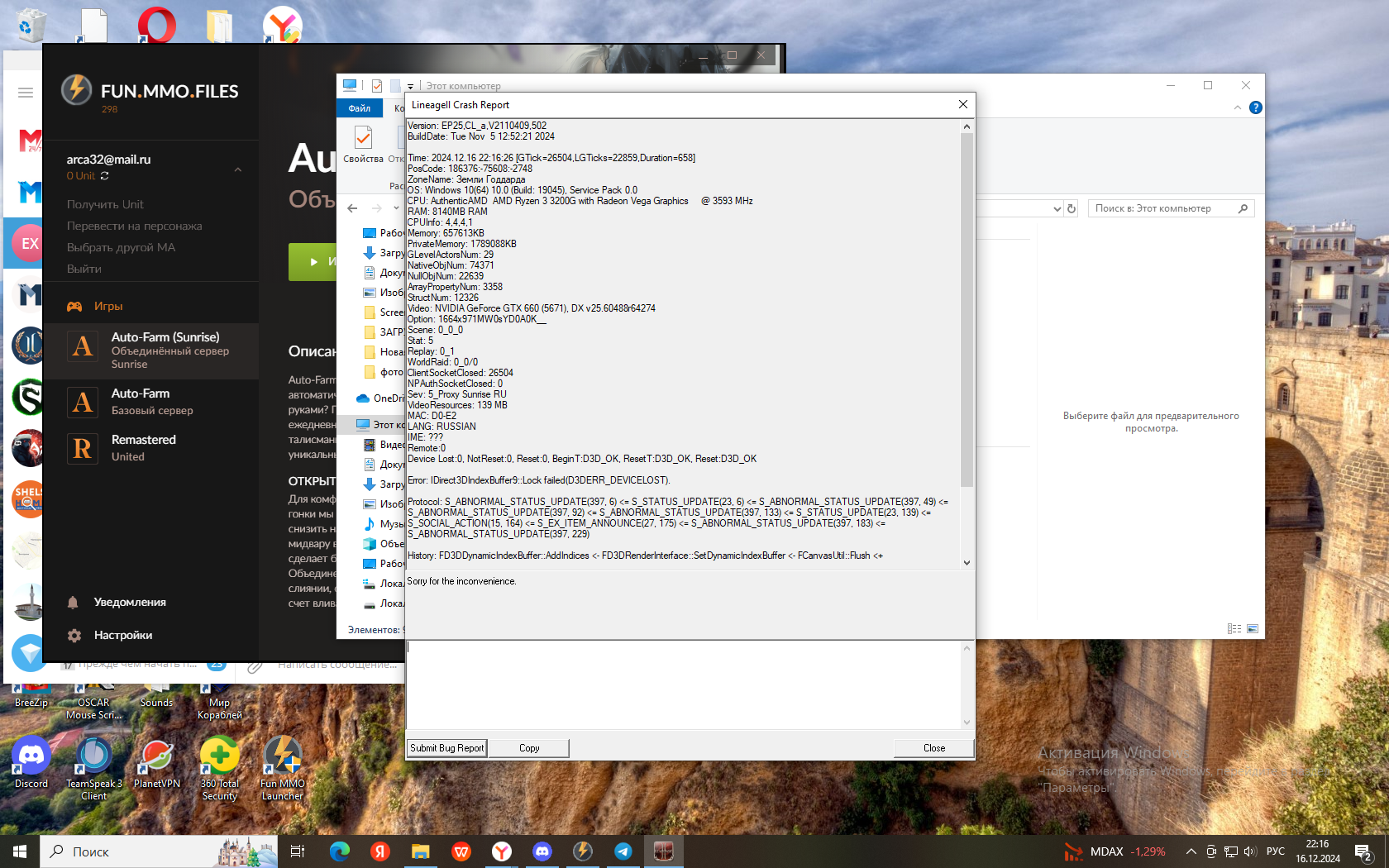This screenshot has width=1389, height=868.
Task: Copy the crash report text
Action: (529, 748)
